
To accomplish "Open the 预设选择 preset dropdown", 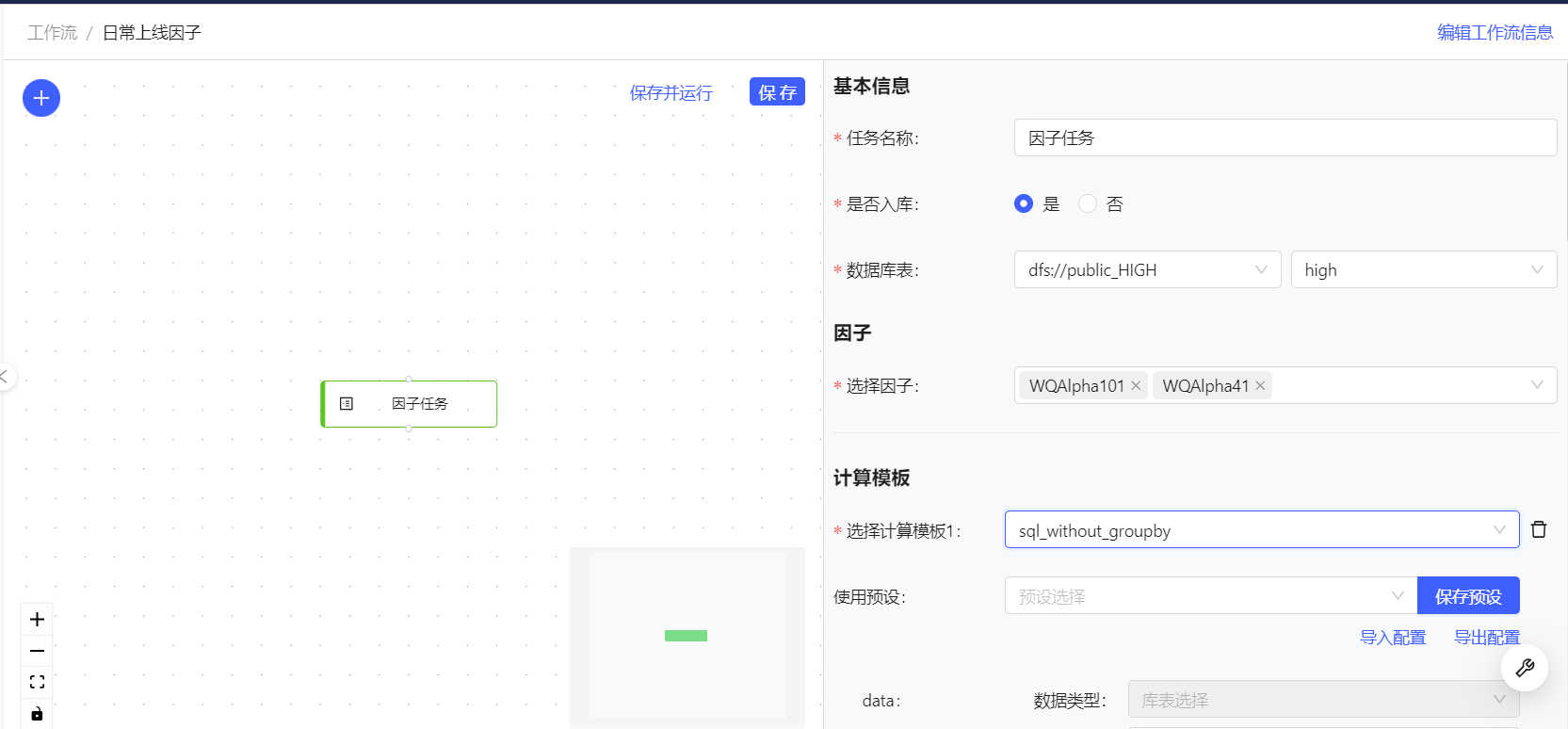I will (x=1210, y=596).
